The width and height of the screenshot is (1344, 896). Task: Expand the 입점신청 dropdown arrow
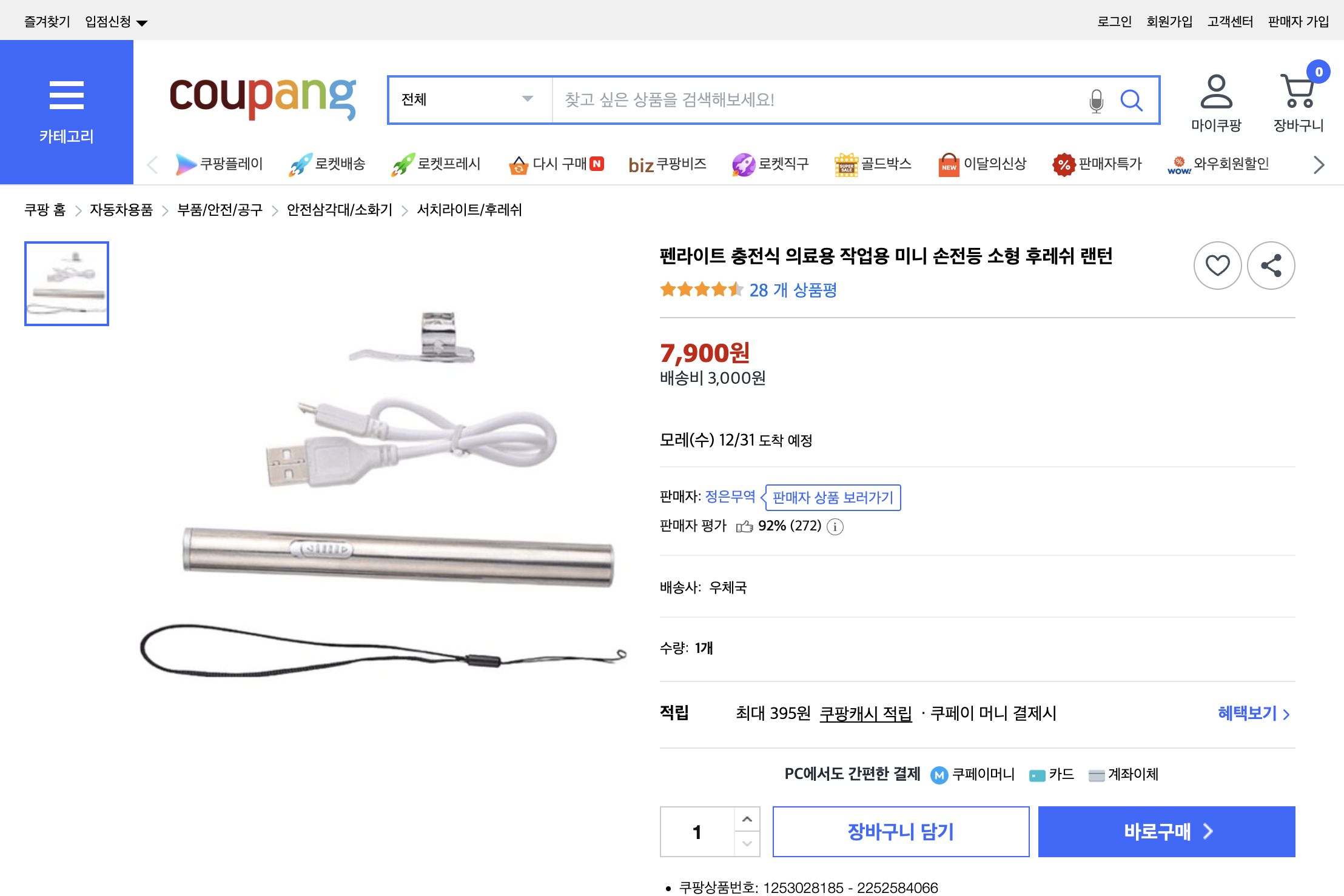pyautogui.click(x=143, y=22)
